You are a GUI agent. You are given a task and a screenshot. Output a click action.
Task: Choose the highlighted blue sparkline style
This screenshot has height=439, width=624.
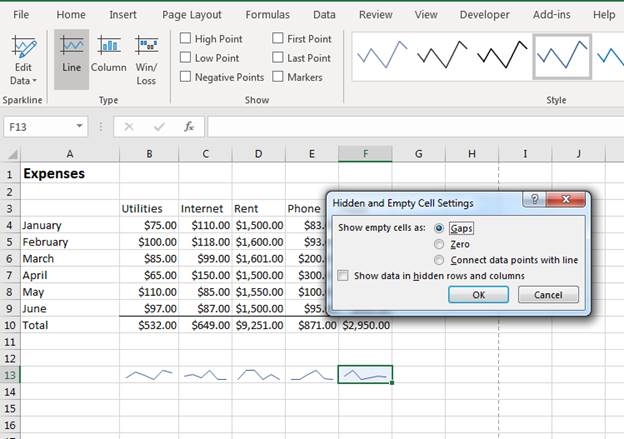tap(562, 57)
